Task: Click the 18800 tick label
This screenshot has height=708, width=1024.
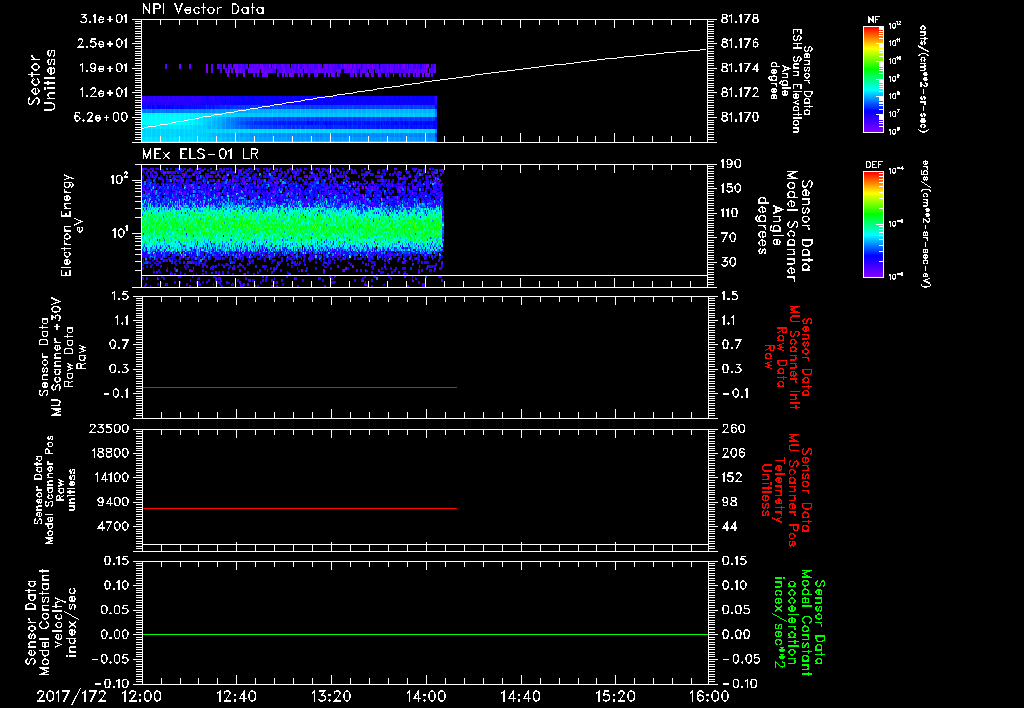Action: click(108, 453)
